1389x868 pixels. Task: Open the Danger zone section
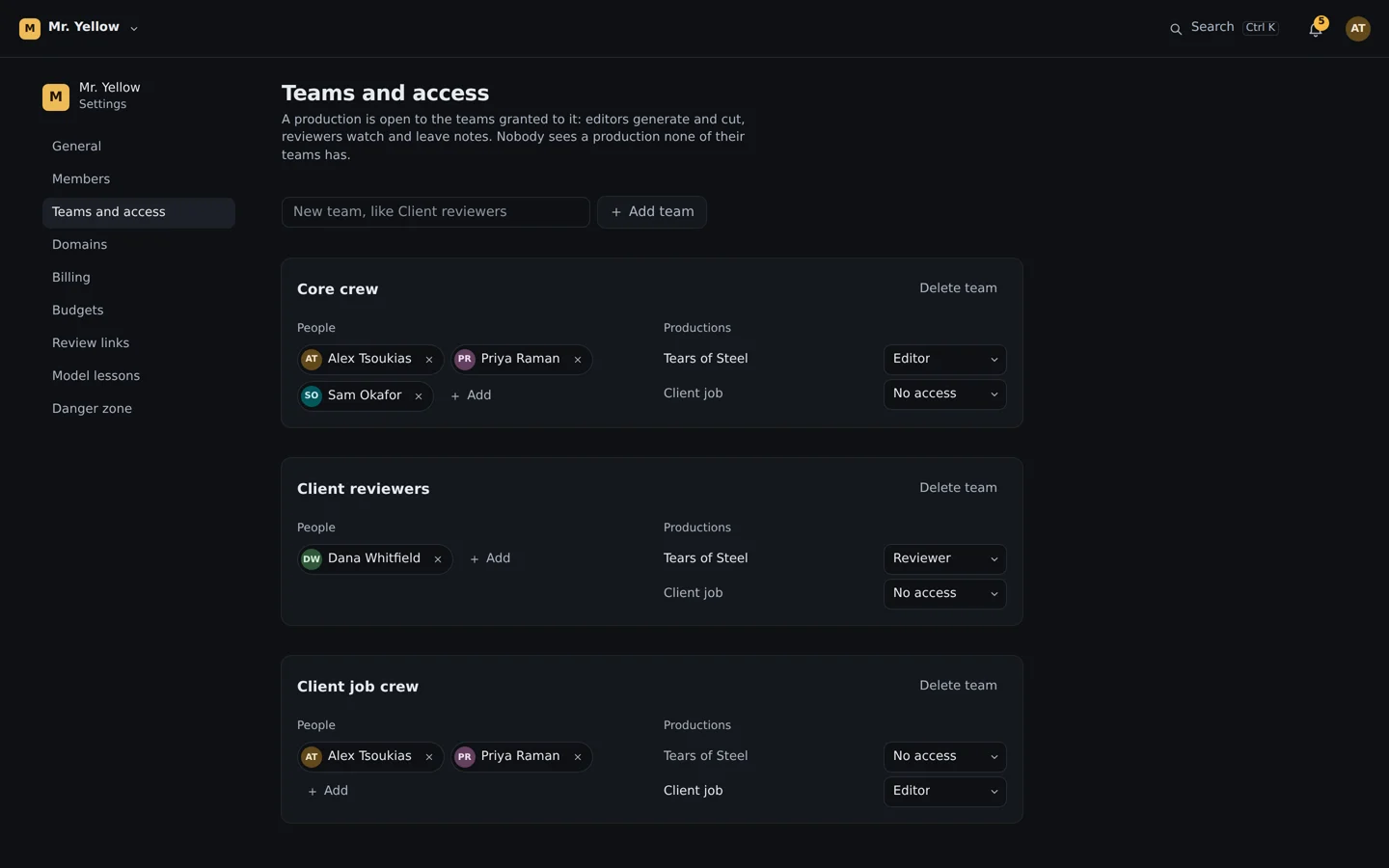pos(139,409)
